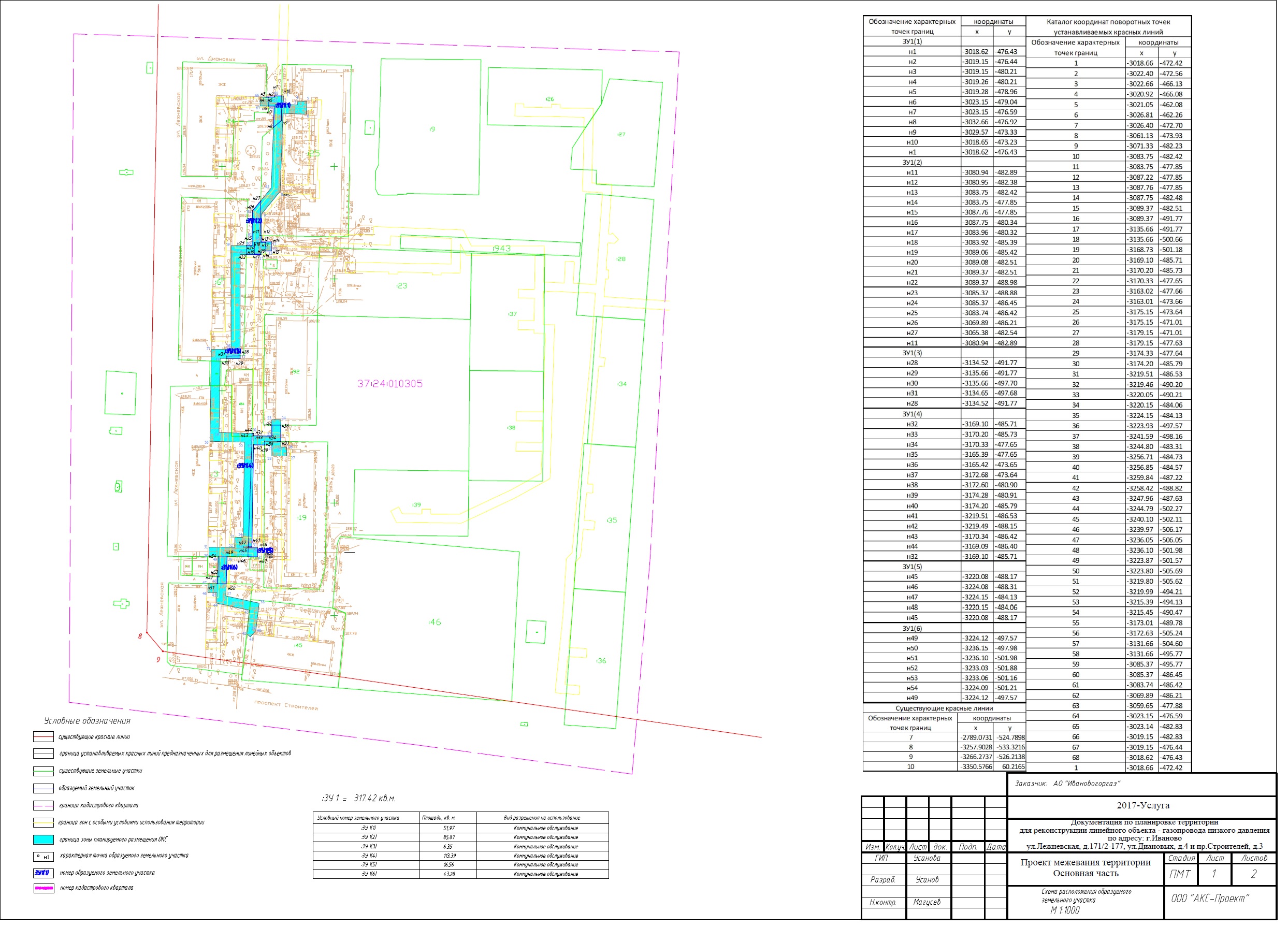
Task: Click the area value '85,87' in the plots table
Action: coord(448,838)
